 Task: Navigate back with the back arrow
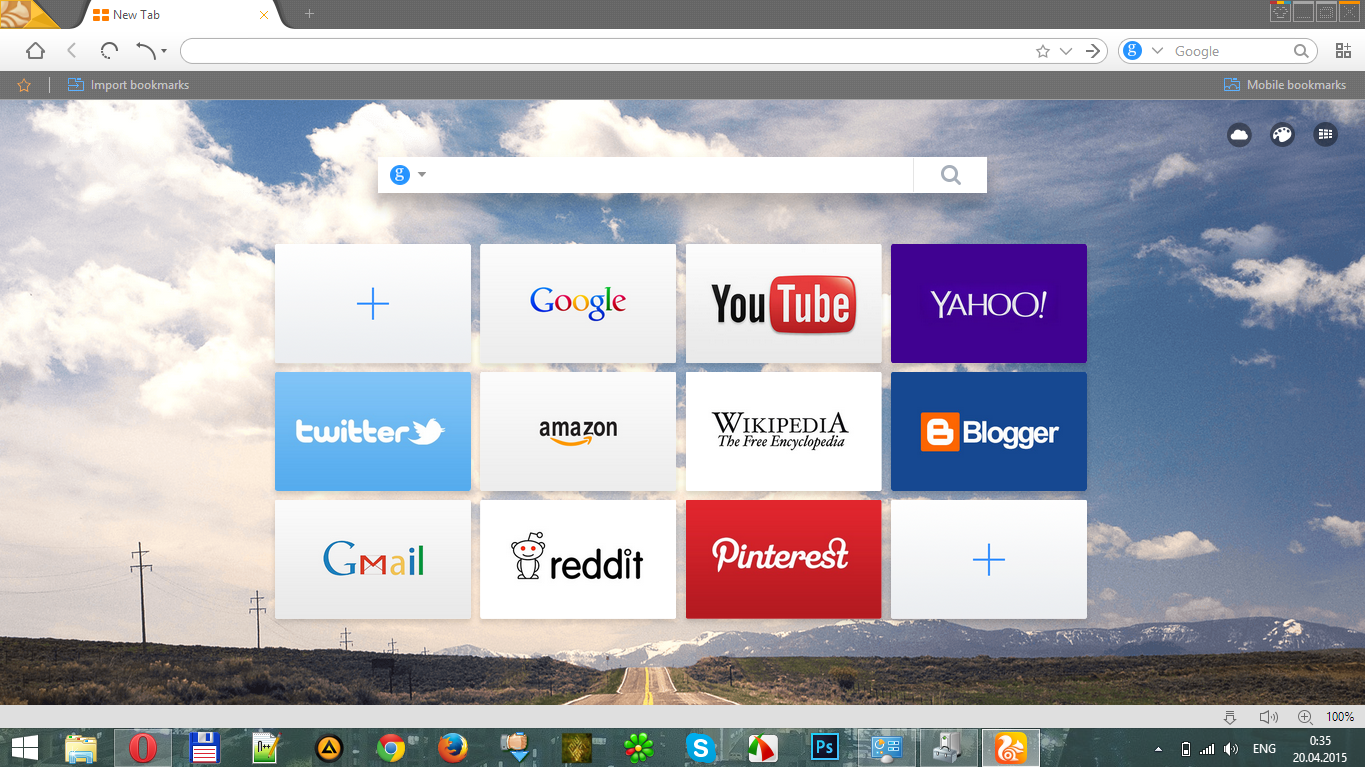[72, 51]
